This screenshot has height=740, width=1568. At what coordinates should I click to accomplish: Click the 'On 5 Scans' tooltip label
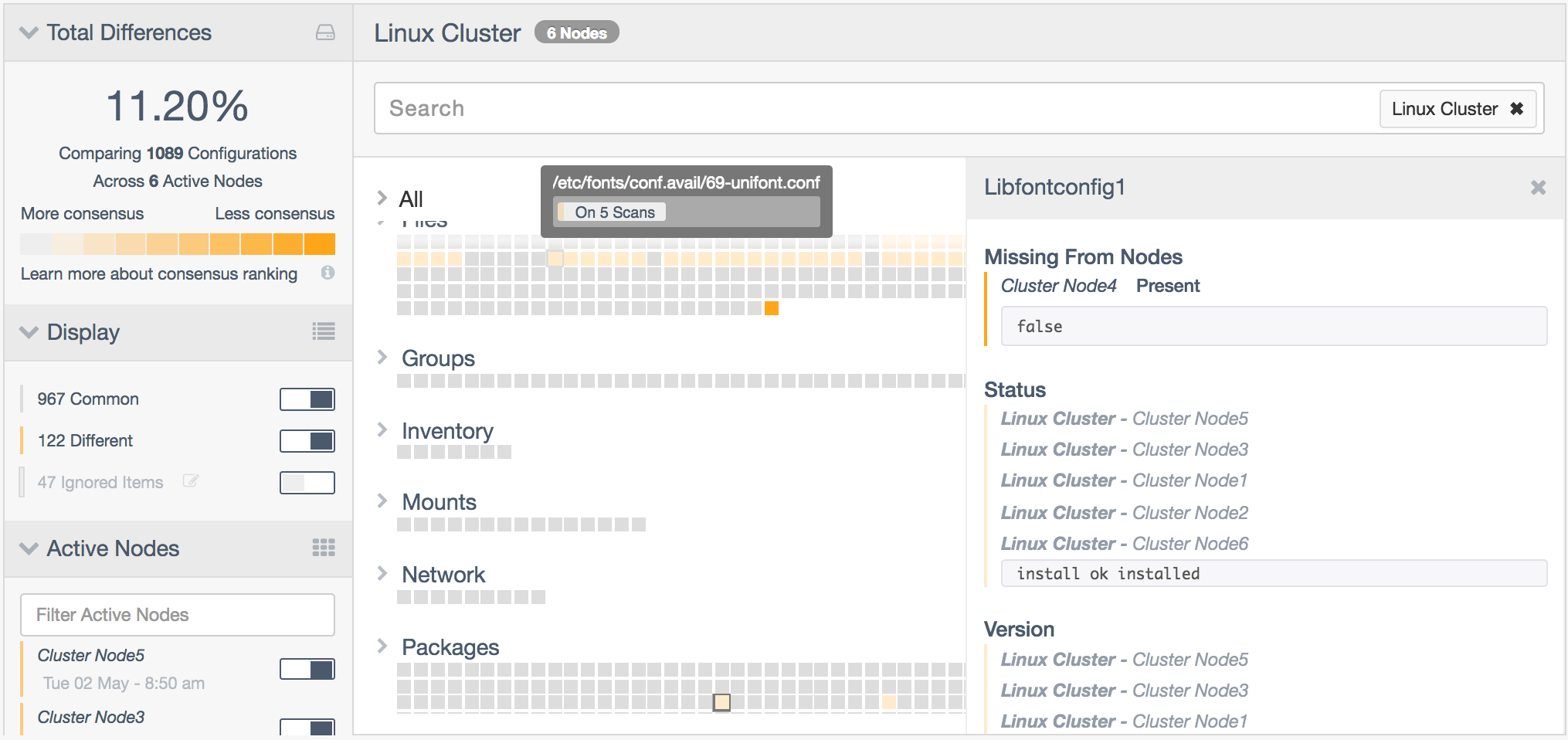click(x=615, y=212)
